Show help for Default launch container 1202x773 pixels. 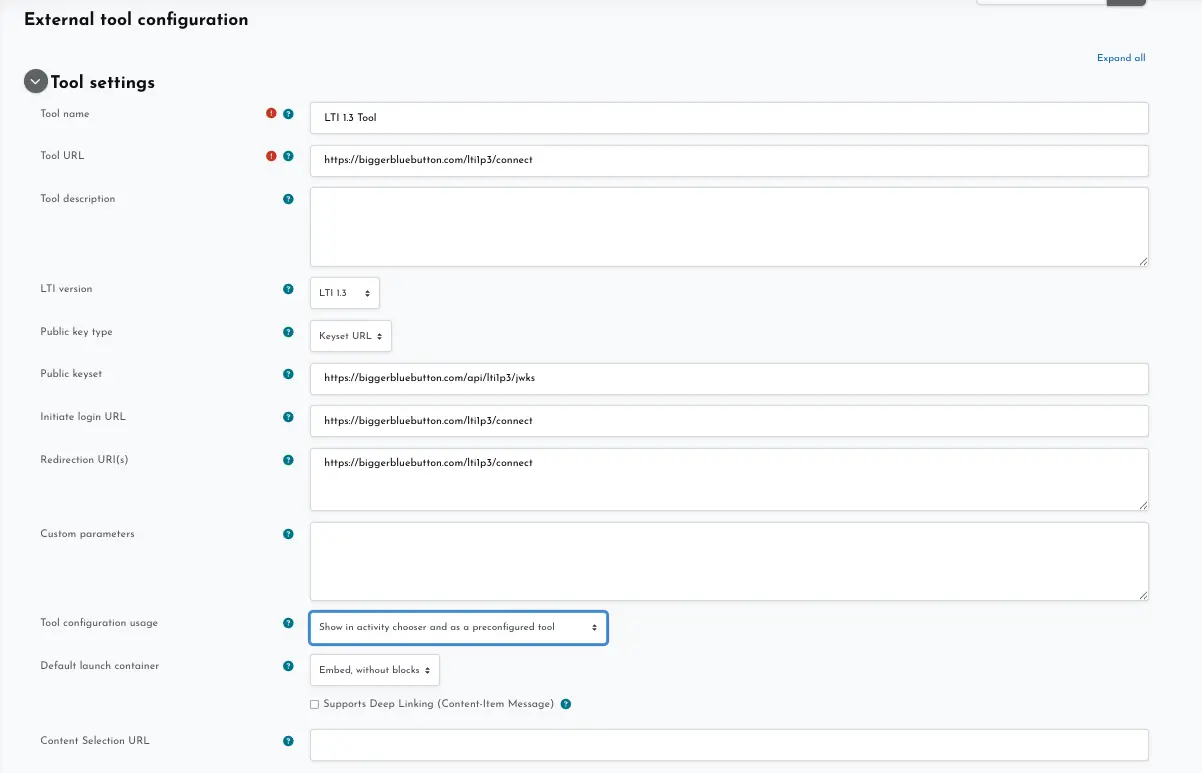288,666
